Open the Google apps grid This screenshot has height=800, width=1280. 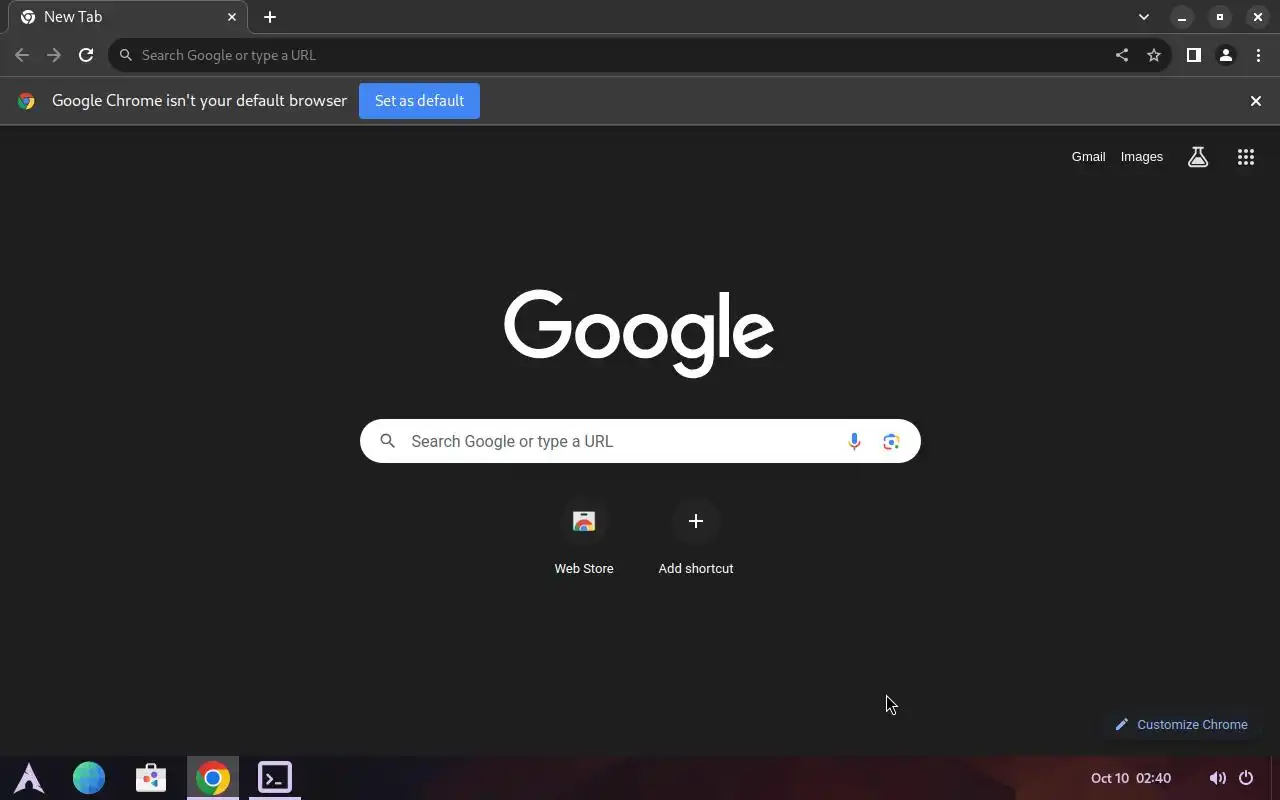(1246, 157)
